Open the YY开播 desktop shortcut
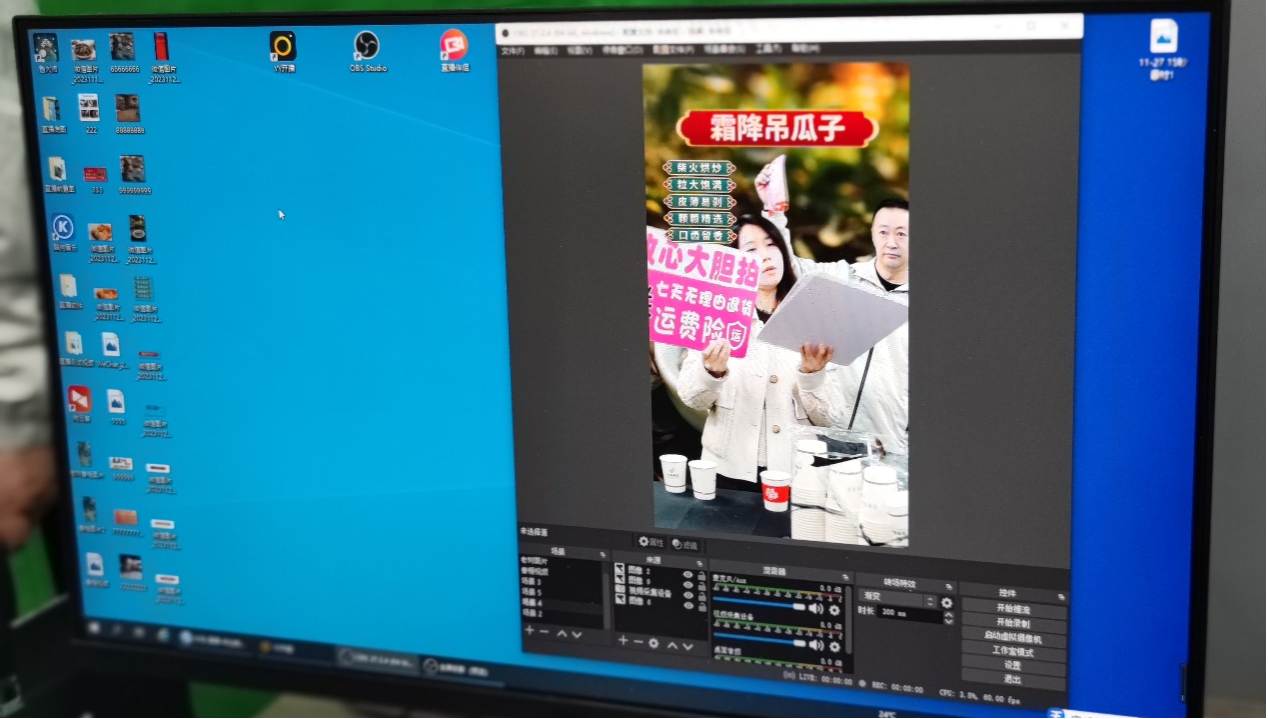This screenshot has width=1268, height=719. 283,50
